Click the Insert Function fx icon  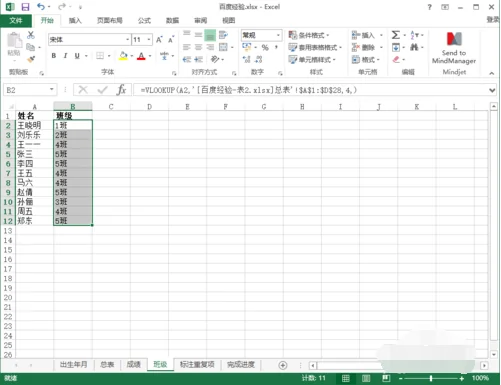(x=122, y=90)
